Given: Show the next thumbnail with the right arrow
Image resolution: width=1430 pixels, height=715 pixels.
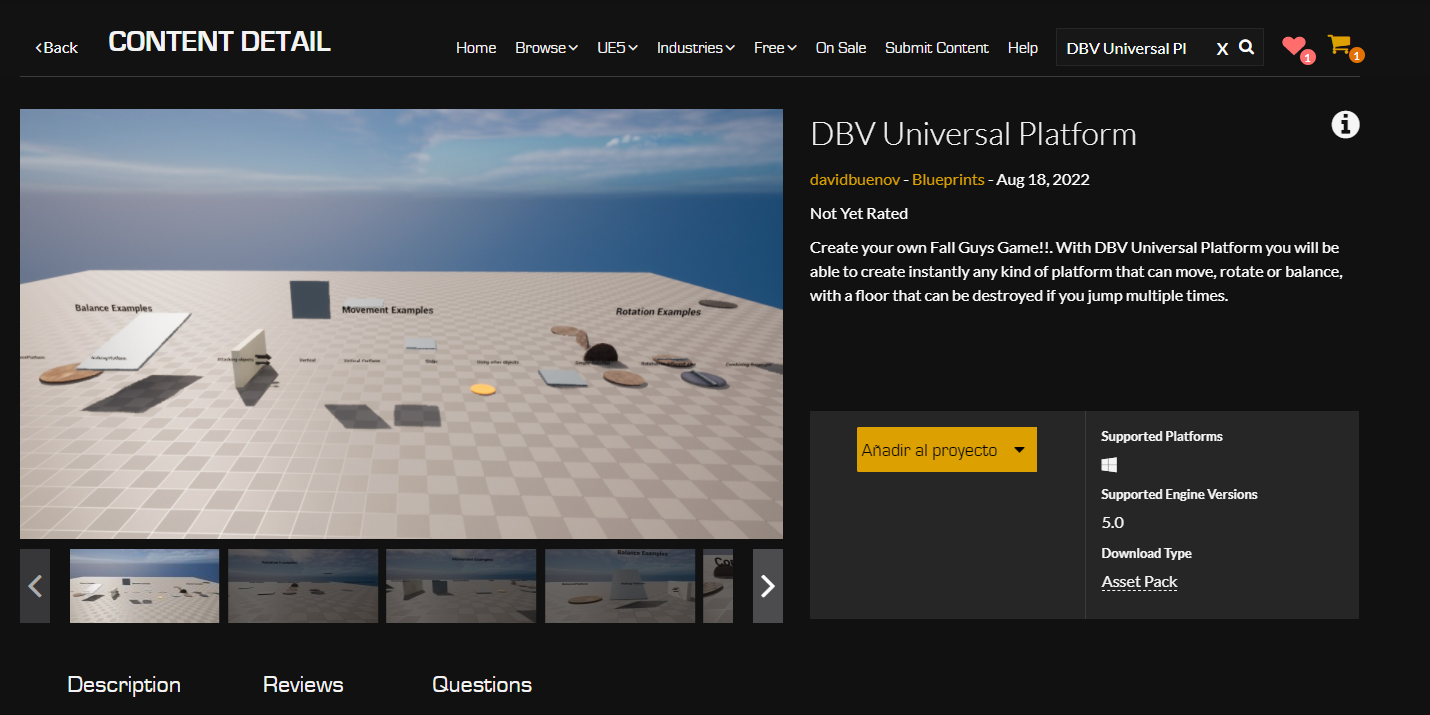Looking at the screenshot, I should click(x=768, y=586).
